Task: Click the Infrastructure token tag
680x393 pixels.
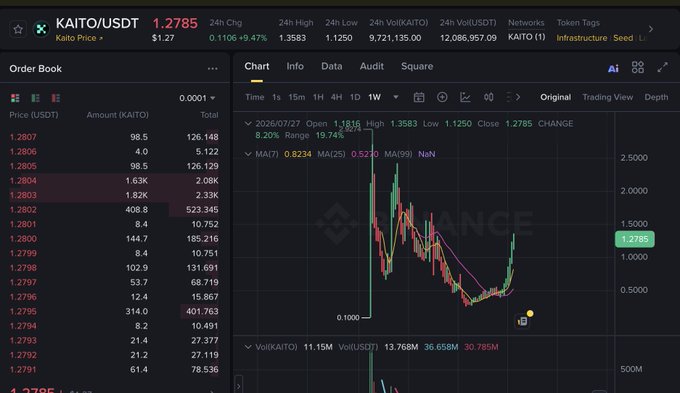Action: pos(582,38)
